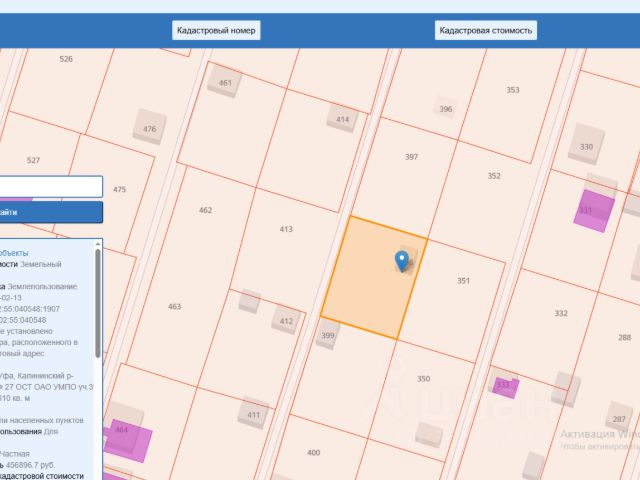Click the blue location pin marker
Screen dimensions: 640x480
(402, 261)
